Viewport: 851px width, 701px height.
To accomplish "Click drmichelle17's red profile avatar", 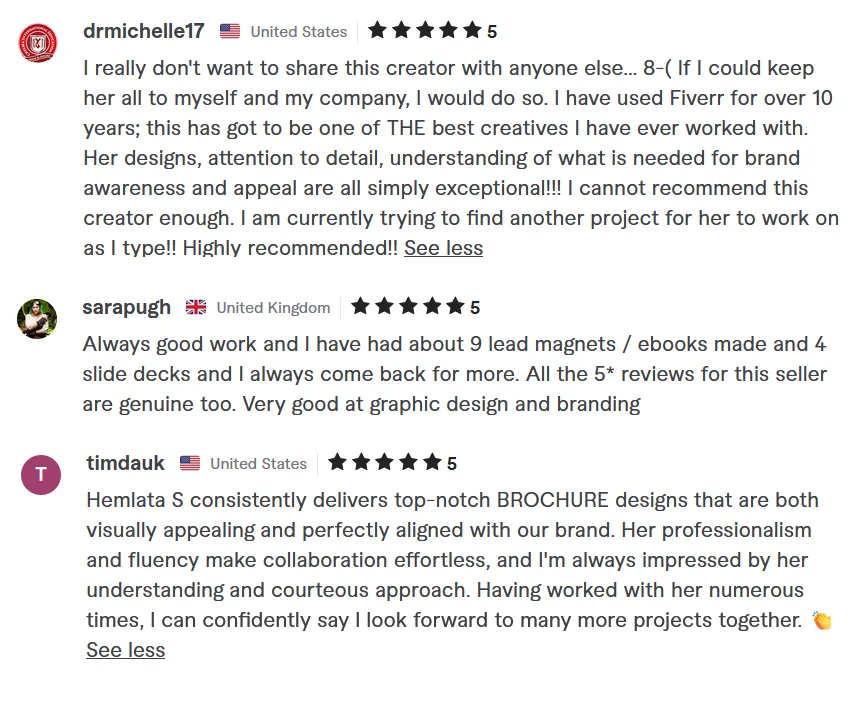I will coord(38,42).
